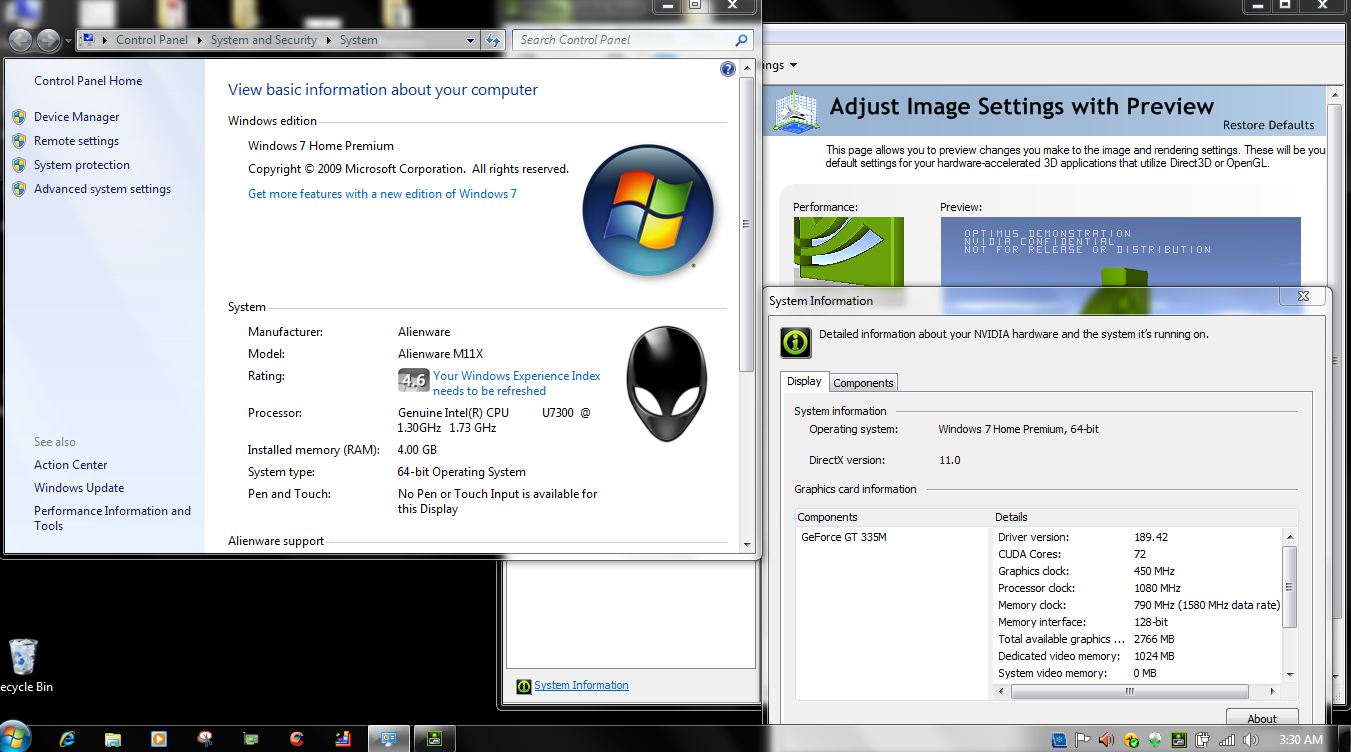The width and height of the screenshot is (1351, 752).
Task: Switch to Display tab in System Information
Action: [x=804, y=381]
